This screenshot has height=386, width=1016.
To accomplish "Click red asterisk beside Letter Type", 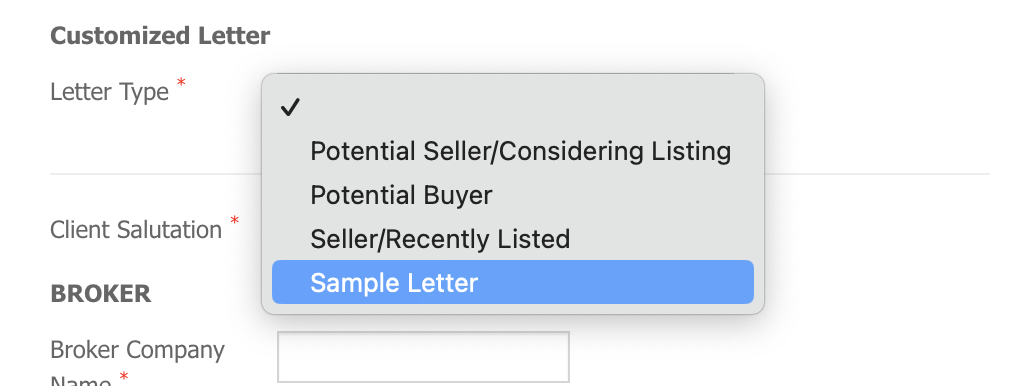I will click(181, 83).
